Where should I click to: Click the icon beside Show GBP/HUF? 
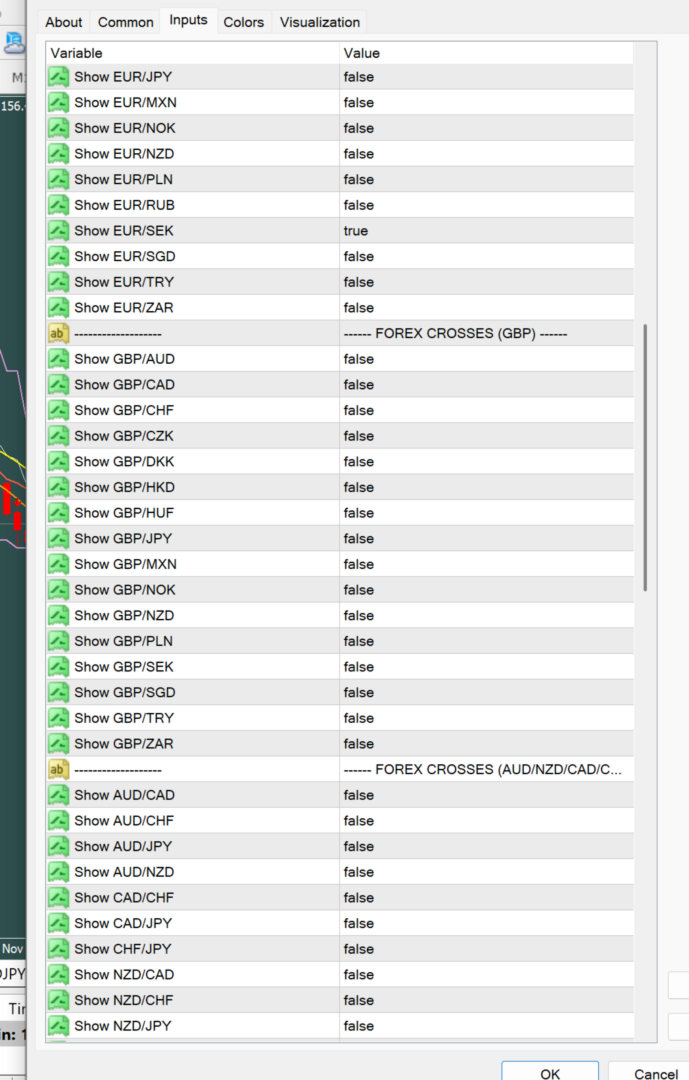coord(59,512)
